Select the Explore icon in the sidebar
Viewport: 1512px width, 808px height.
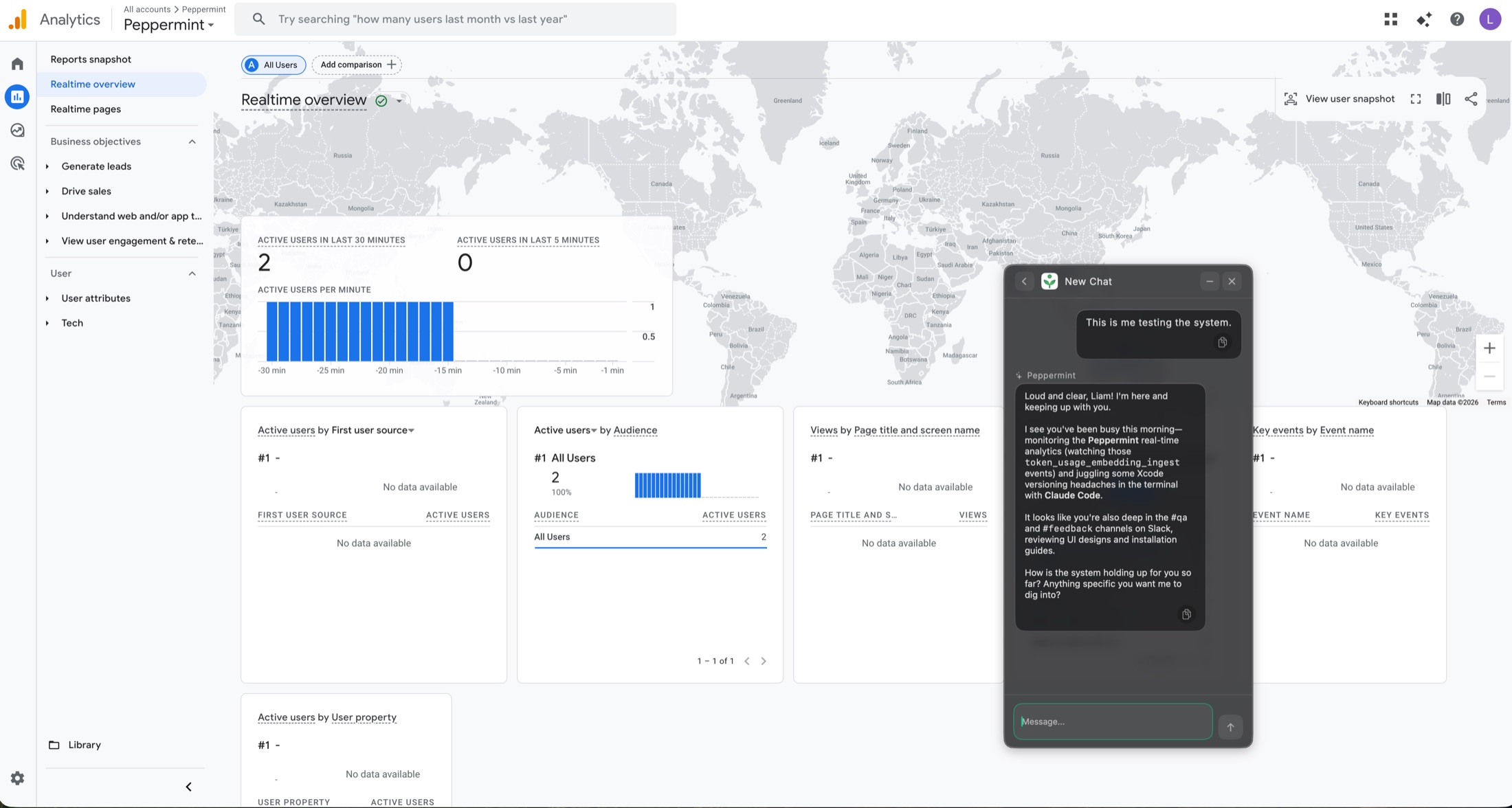click(x=17, y=129)
